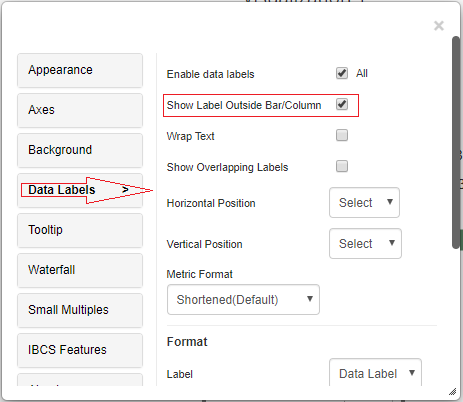The height and width of the screenshot is (402, 463).
Task: Go to the Tooltip tab
Action: (80, 230)
